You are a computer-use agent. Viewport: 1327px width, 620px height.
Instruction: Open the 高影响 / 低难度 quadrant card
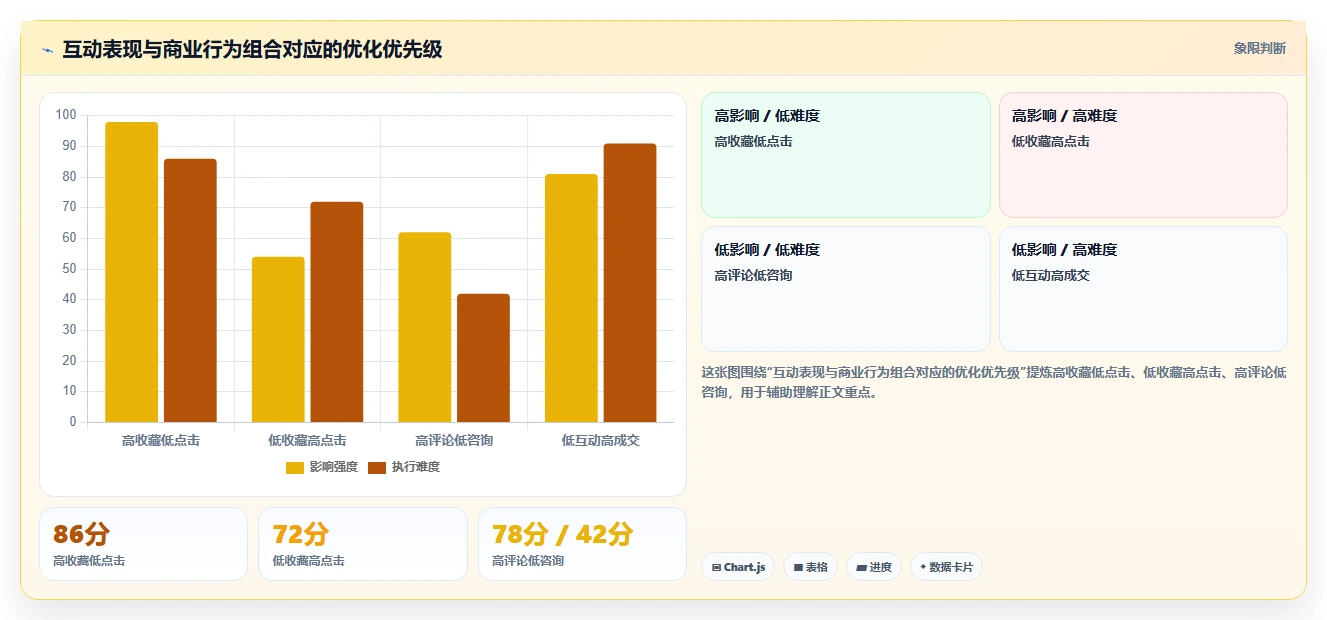point(846,155)
